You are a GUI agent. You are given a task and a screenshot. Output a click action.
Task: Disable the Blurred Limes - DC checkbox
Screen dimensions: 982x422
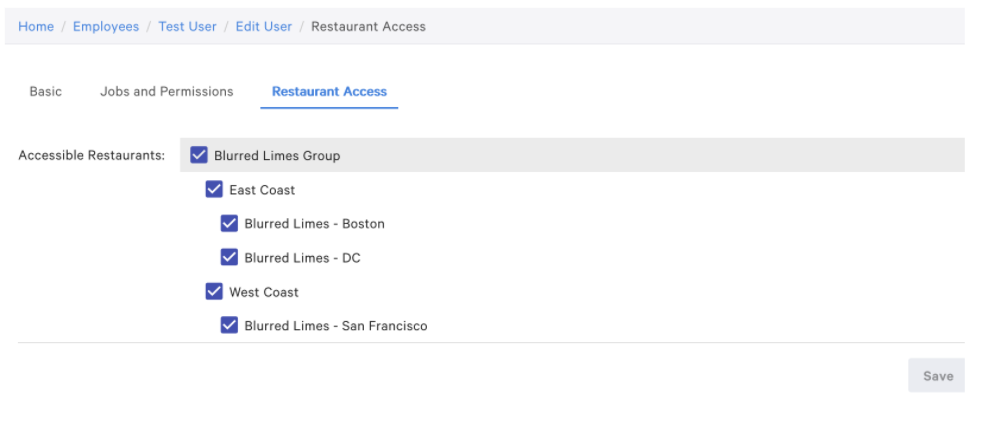click(x=229, y=258)
